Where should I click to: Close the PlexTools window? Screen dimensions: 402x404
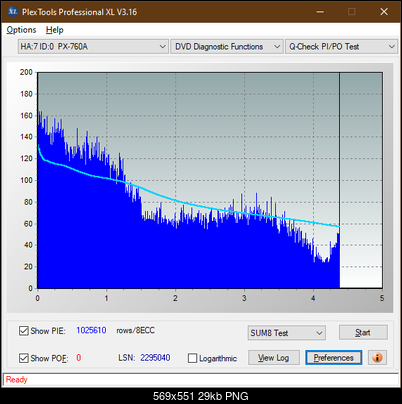(x=384, y=12)
